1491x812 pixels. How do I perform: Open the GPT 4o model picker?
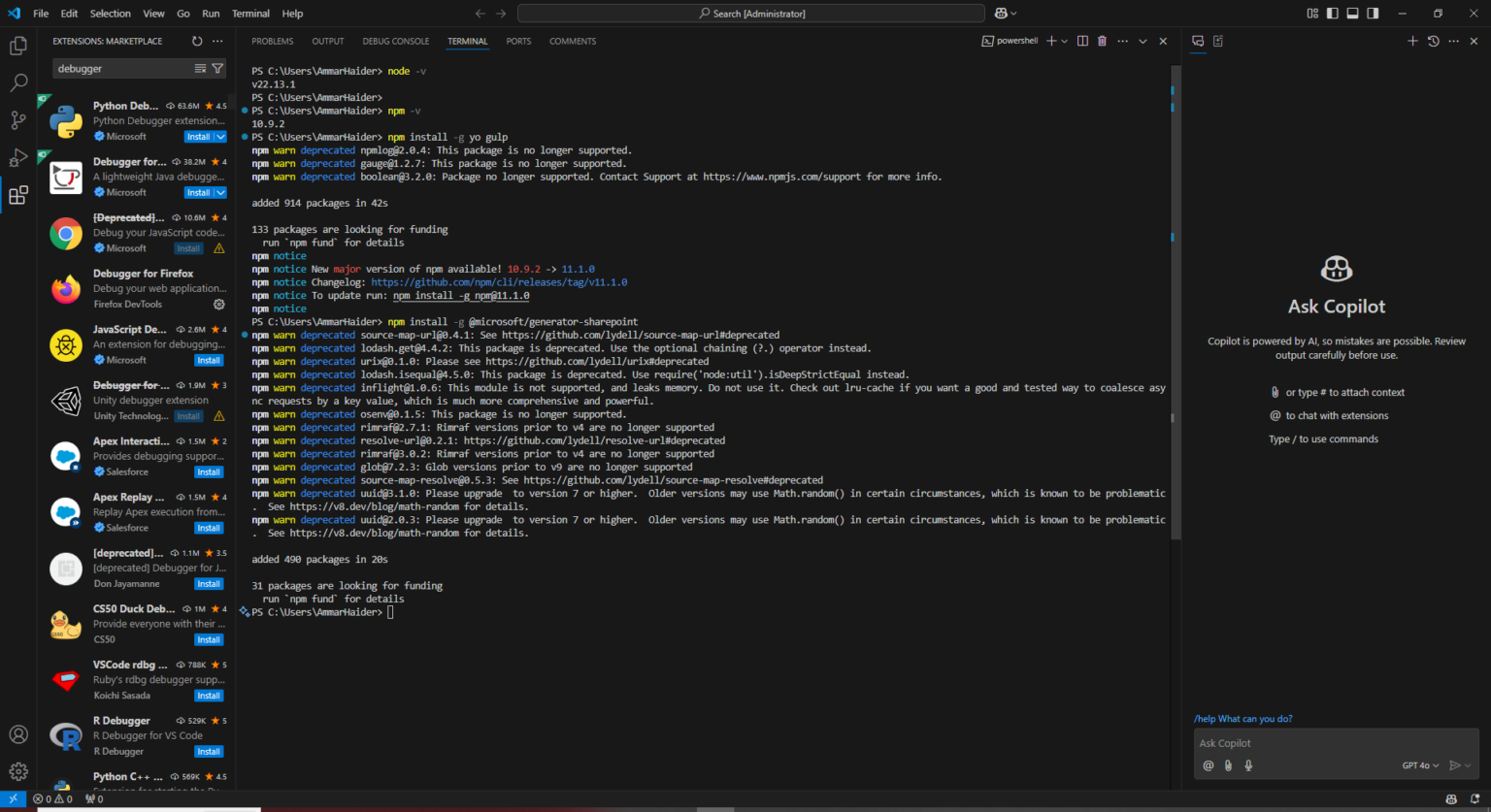click(1420, 765)
